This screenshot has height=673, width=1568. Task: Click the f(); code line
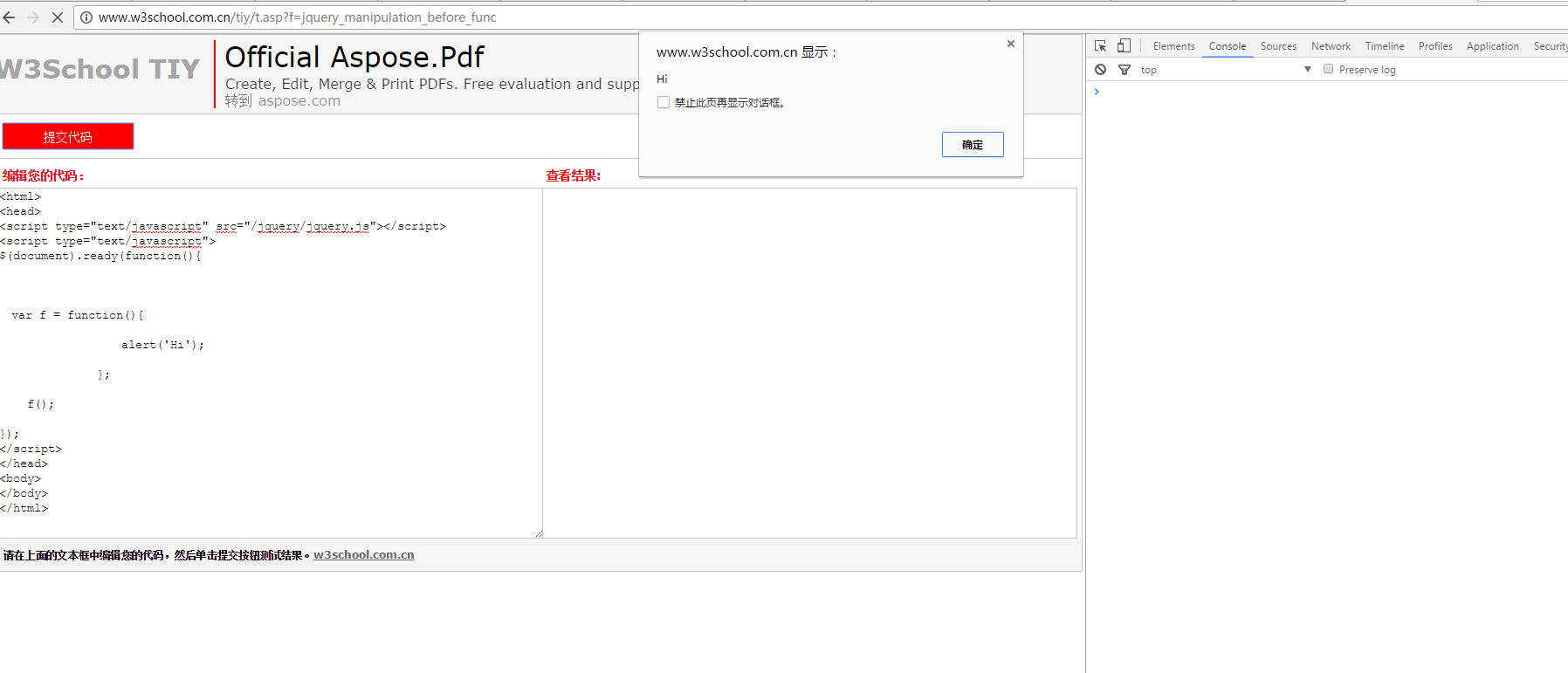click(41, 404)
